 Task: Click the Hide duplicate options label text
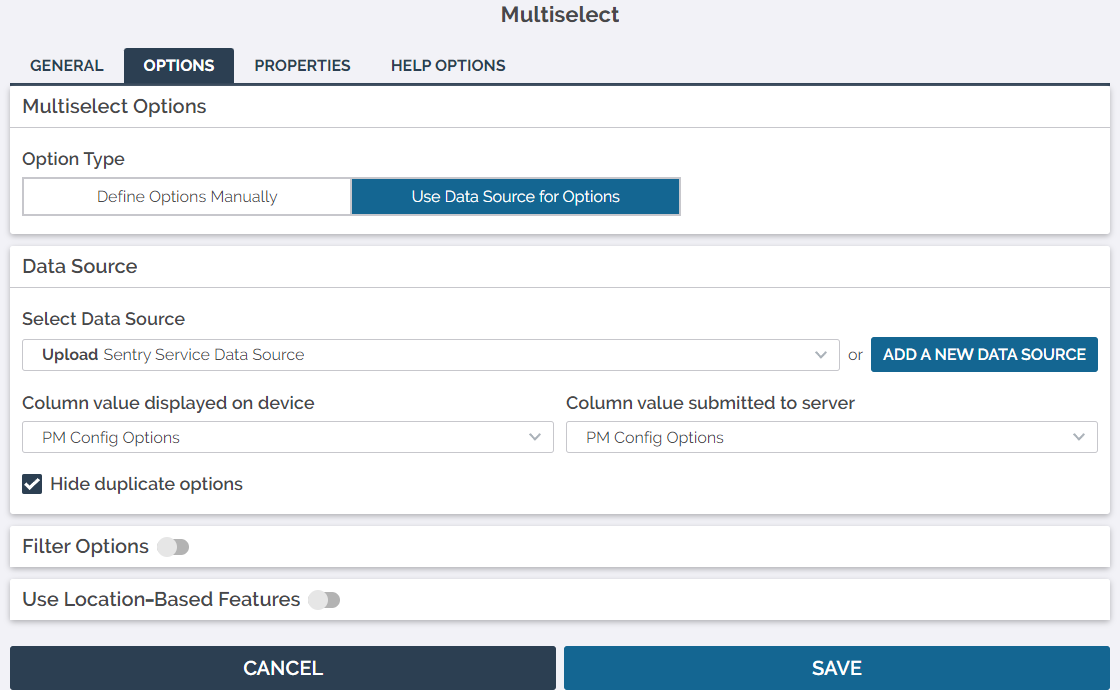[x=146, y=484]
